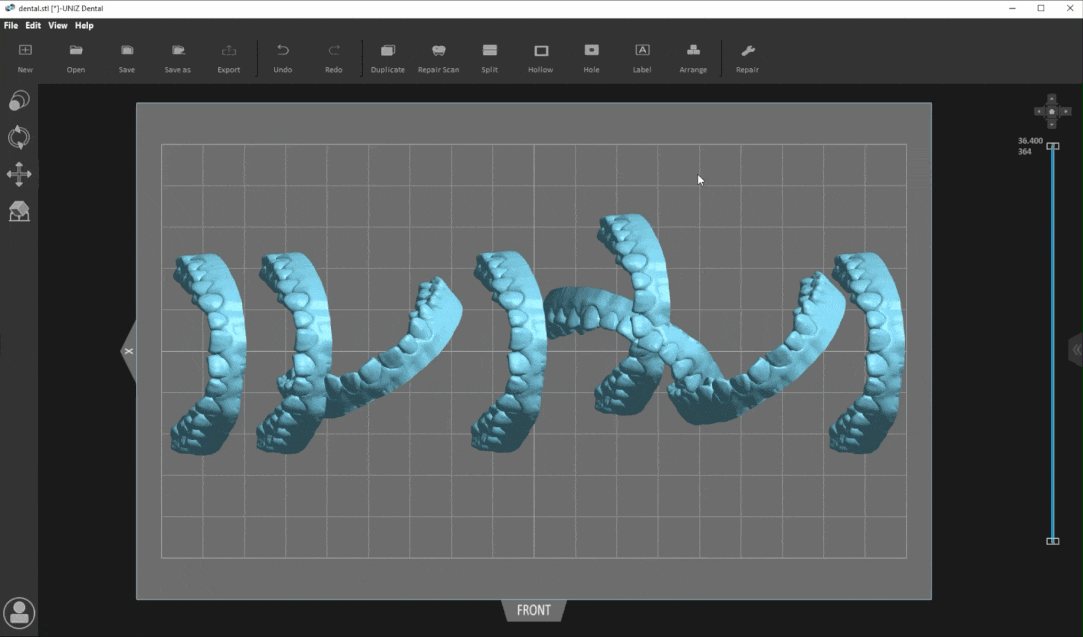
Task: Open the Hole punching tool
Action: coord(591,58)
